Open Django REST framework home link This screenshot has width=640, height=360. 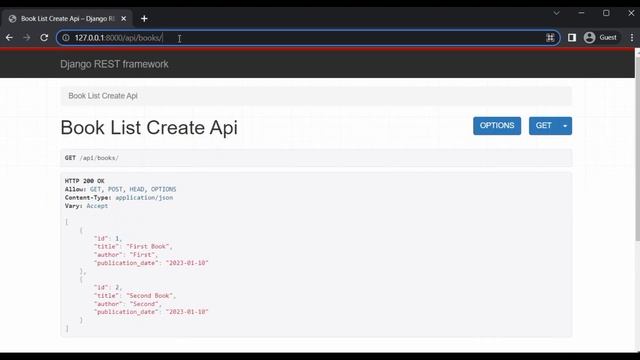(114, 64)
